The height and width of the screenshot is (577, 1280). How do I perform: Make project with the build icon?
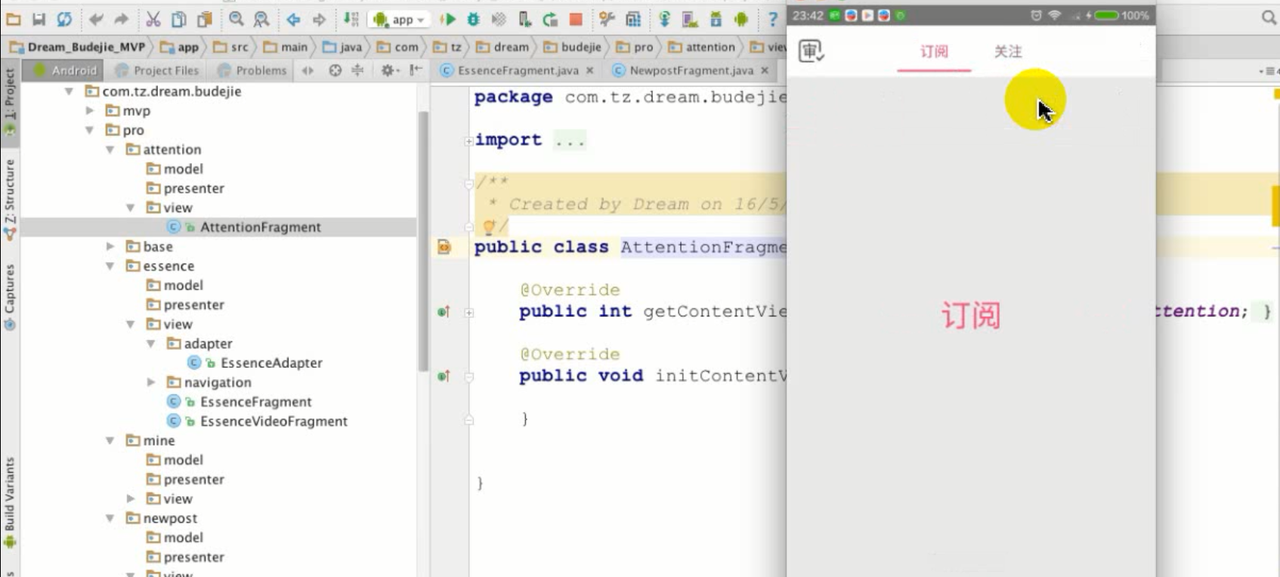[351, 19]
